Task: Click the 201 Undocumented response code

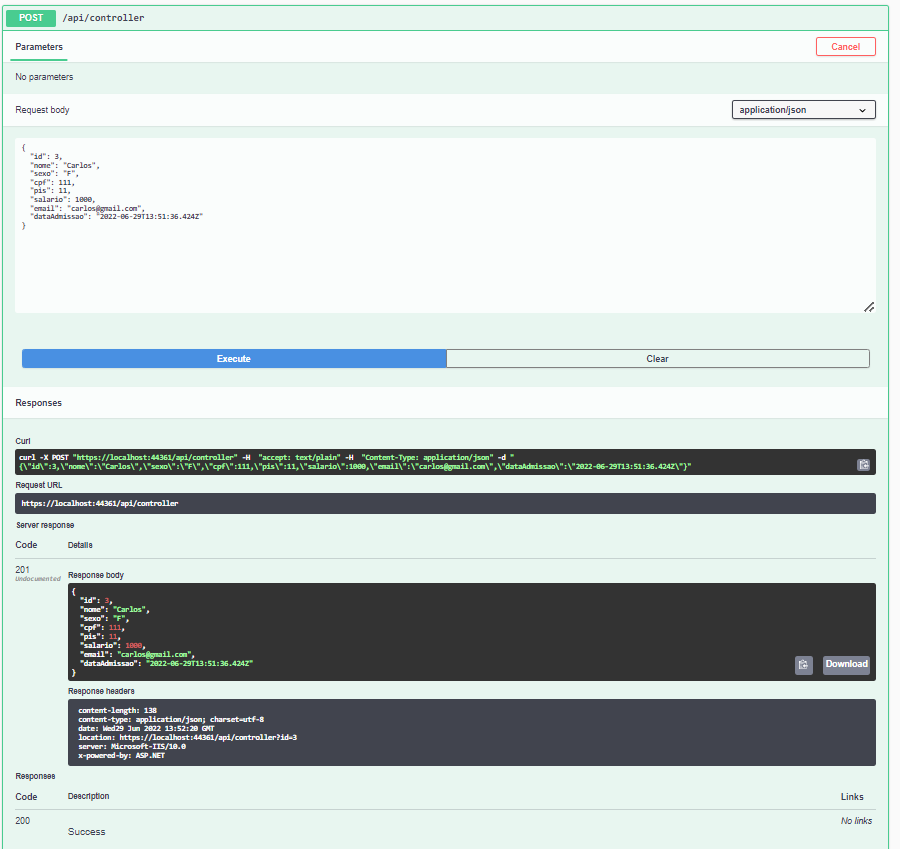Action: pyautogui.click(x=21, y=572)
